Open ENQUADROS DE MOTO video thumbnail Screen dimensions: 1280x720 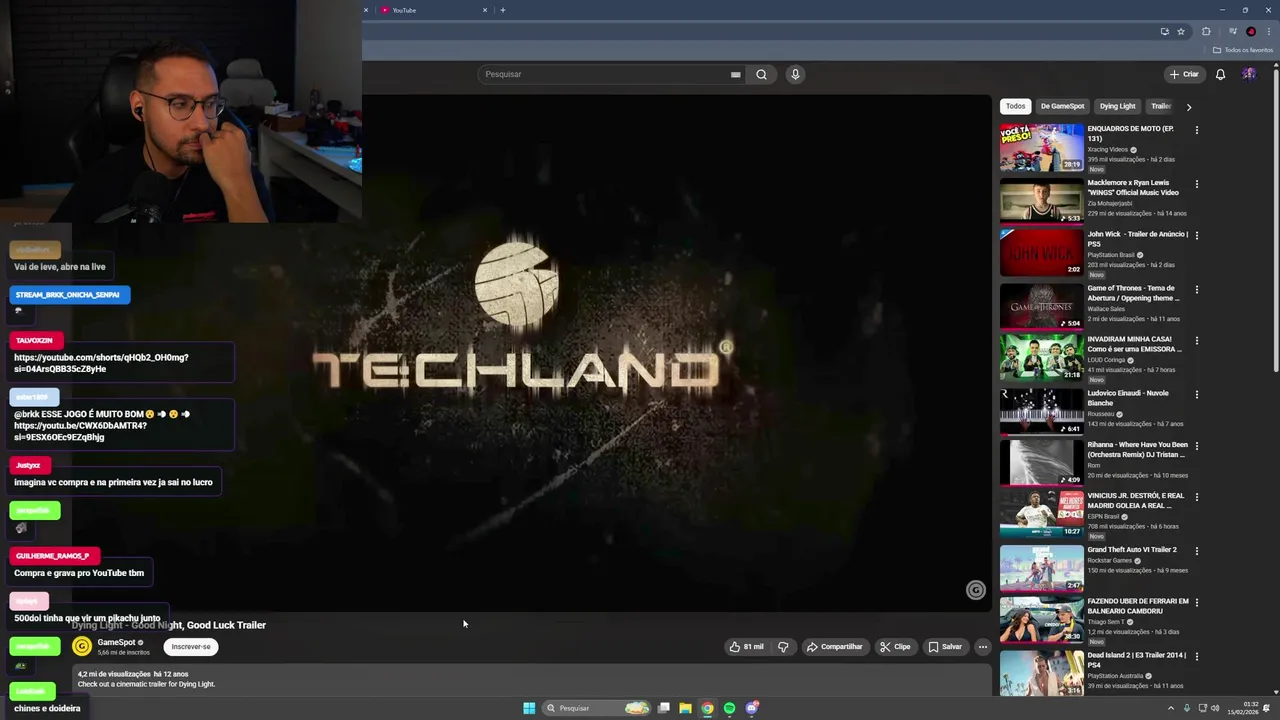pos(1041,147)
